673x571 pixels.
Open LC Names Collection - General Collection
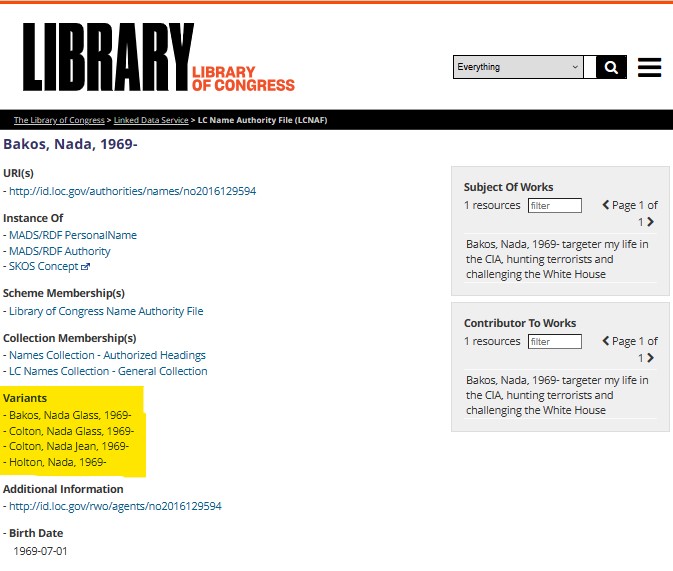108,371
